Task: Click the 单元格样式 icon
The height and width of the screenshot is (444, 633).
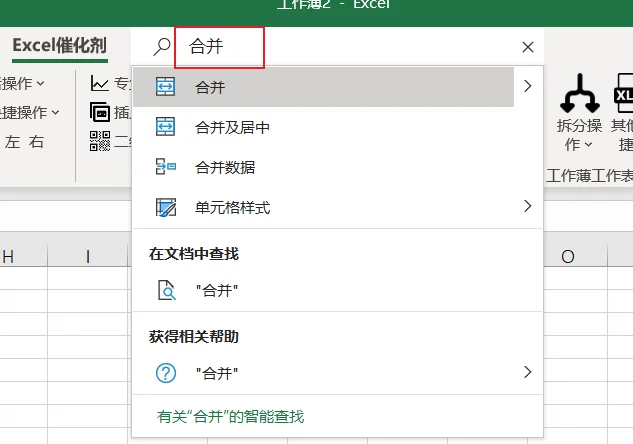Action: (x=166, y=207)
